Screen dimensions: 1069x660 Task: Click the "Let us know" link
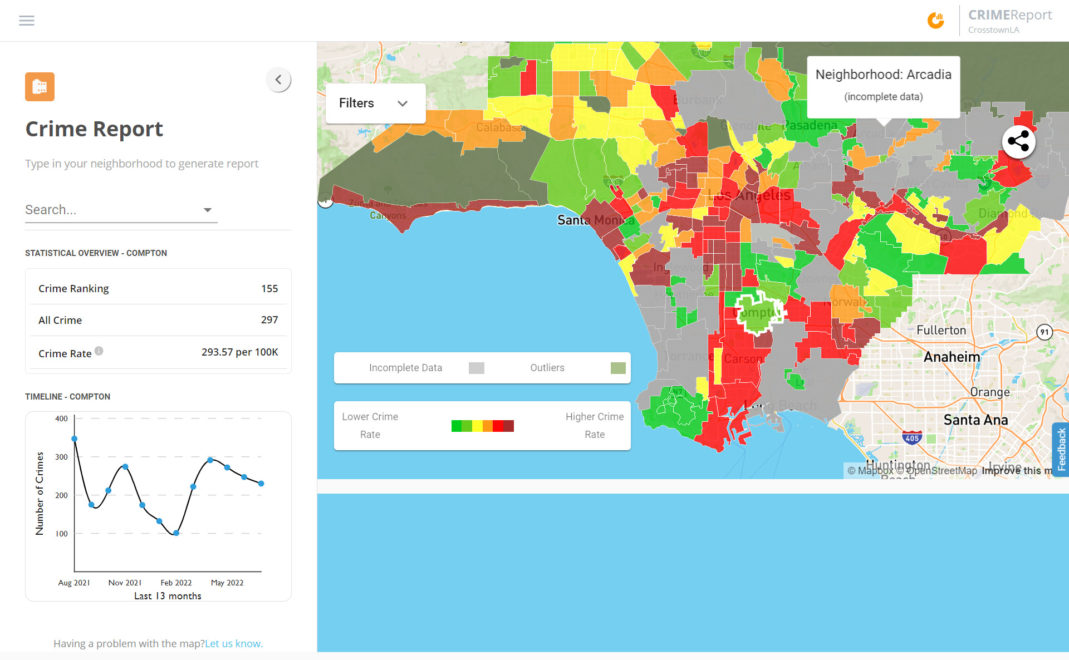(233, 643)
